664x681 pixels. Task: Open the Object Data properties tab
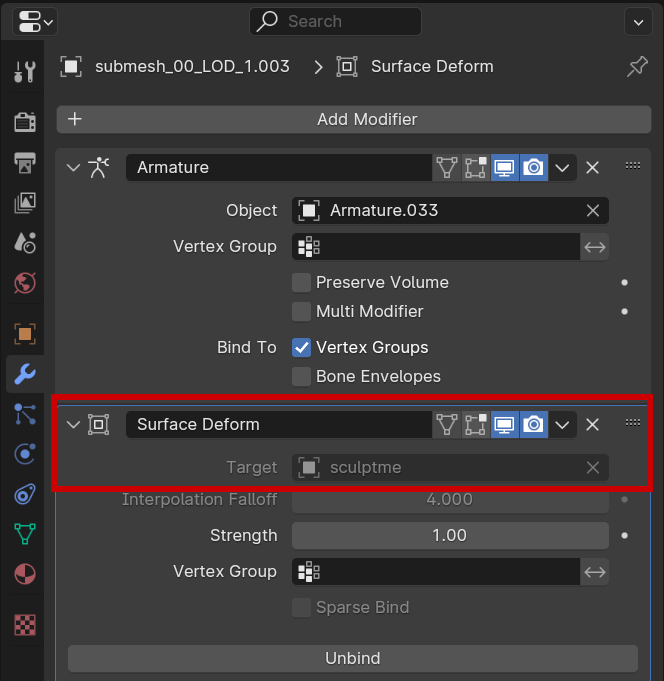25,535
